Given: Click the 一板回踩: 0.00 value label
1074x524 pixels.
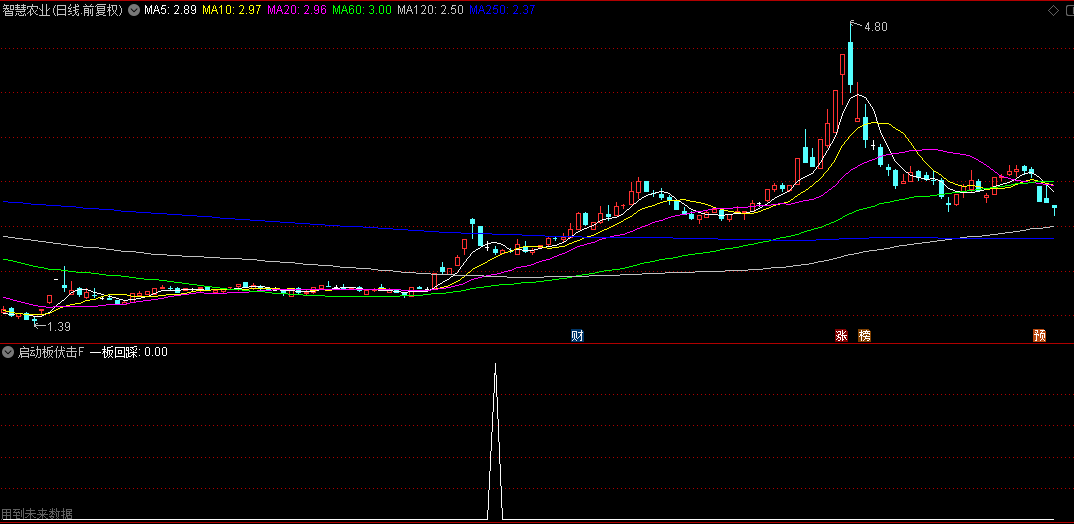Looking at the screenshot, I should (129, 352).
